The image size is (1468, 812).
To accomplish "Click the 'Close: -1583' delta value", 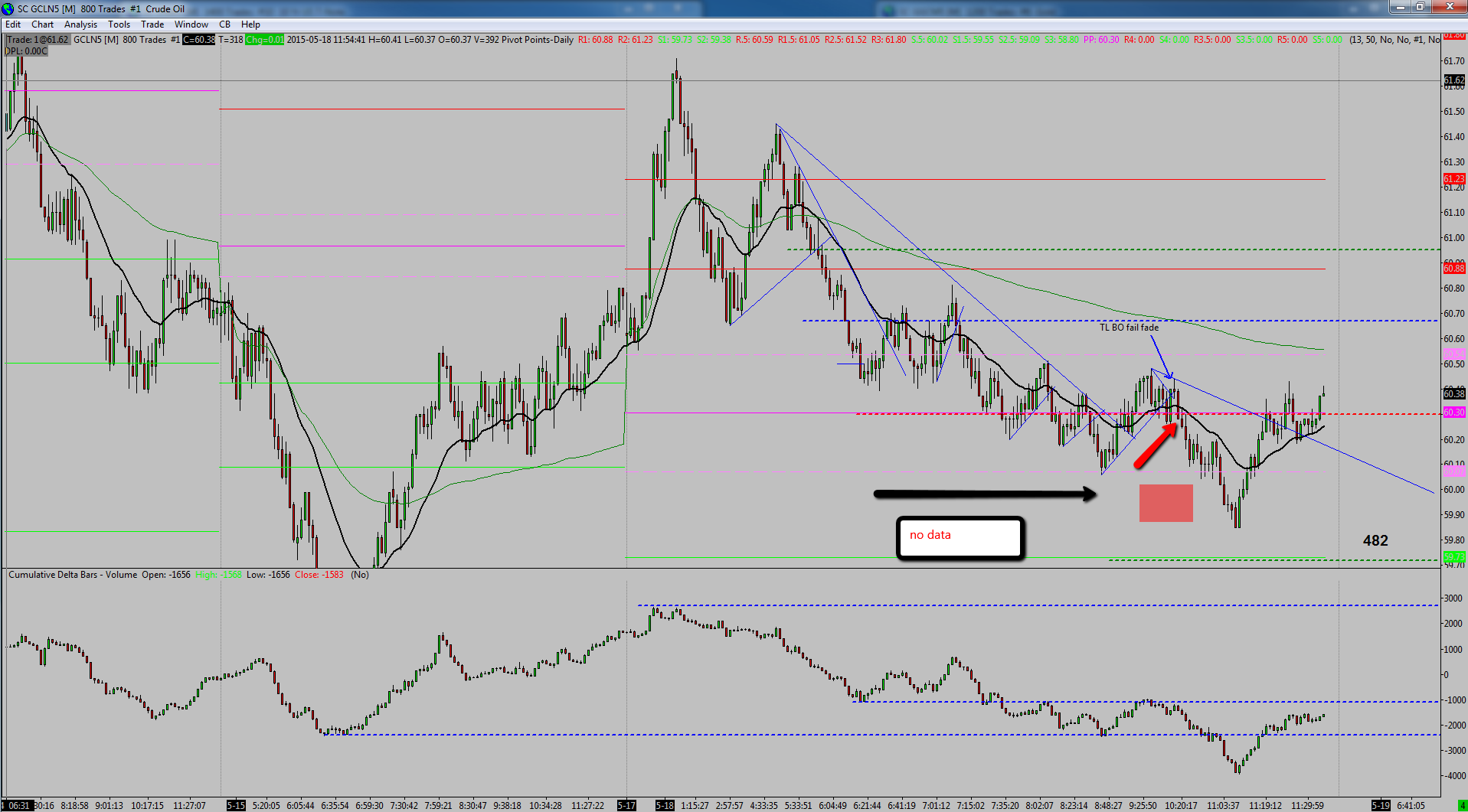I will [319, 575].
